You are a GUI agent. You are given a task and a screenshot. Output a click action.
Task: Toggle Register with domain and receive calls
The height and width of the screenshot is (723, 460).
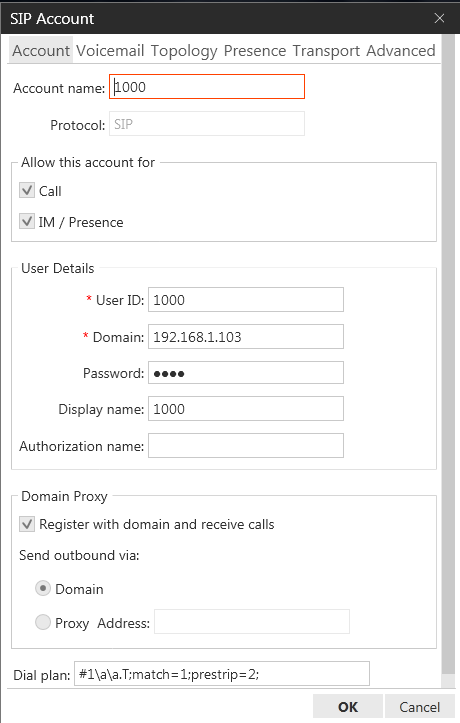27,524
